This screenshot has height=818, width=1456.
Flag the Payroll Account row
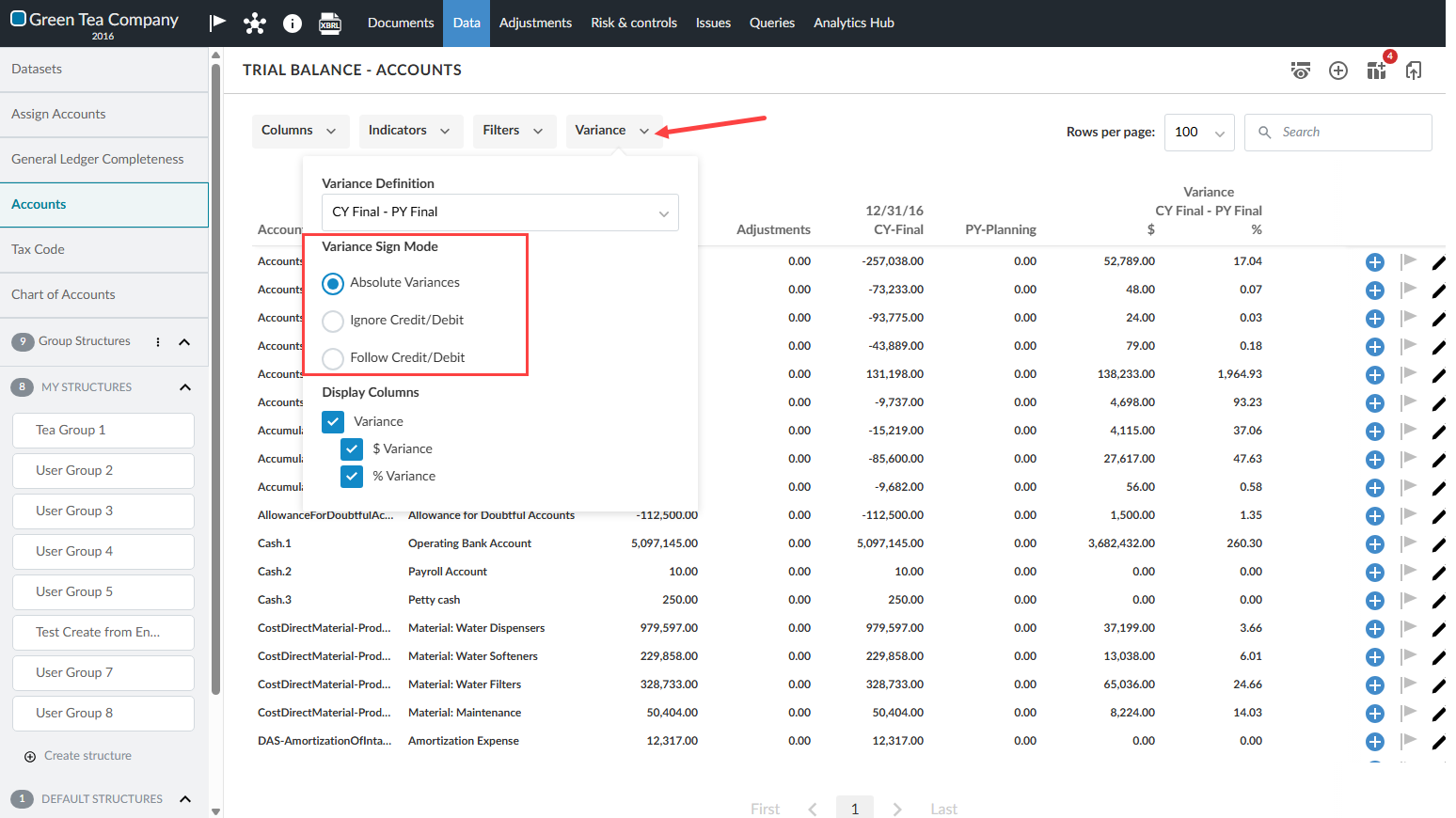point(1408,572)
